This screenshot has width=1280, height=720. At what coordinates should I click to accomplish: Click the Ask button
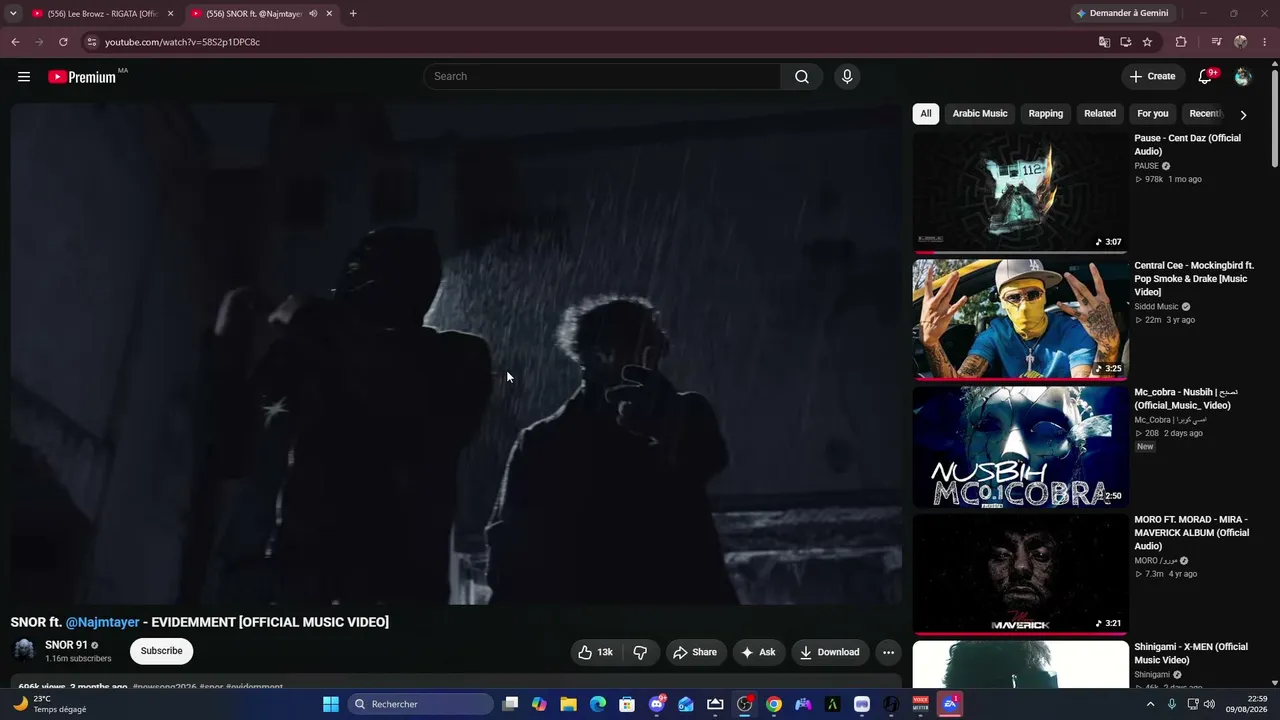(x=758, y=652)
